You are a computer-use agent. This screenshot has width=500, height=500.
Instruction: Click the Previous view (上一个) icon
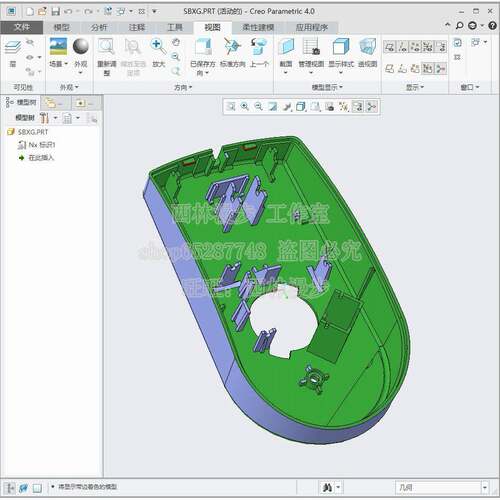point(259,47)
